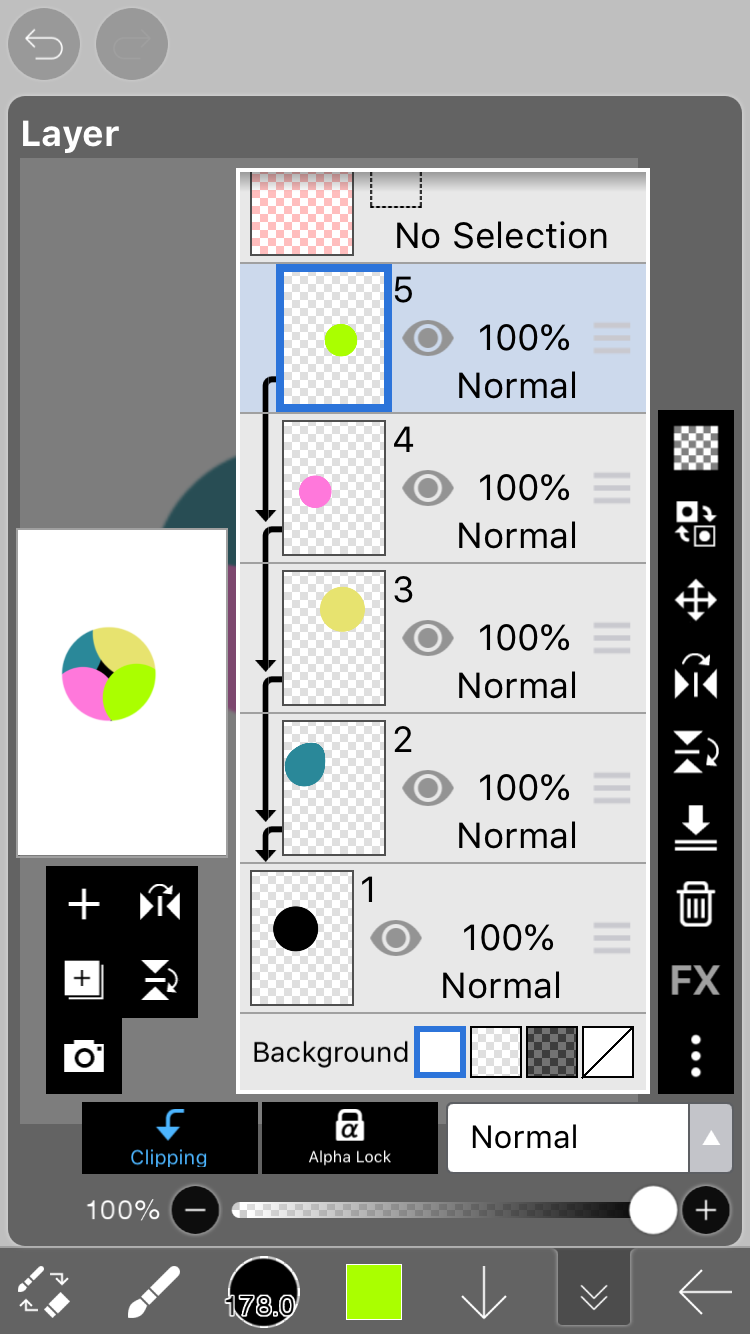The image size is (750, 1334).
Task: Merge layer down with download arrow icon
Action: click(x=696, y=827)
